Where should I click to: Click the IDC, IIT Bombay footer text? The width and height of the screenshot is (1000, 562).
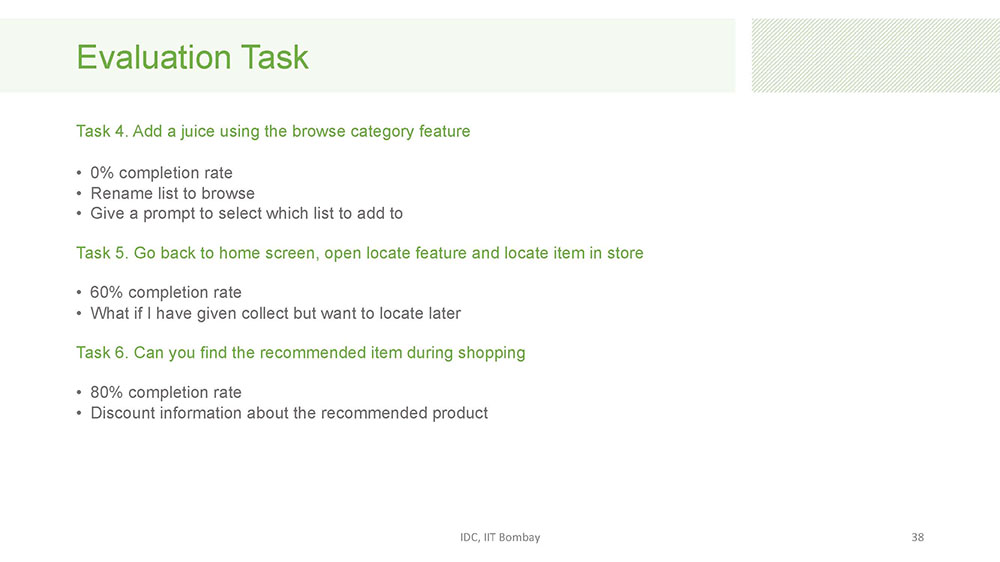pos(500,537)
